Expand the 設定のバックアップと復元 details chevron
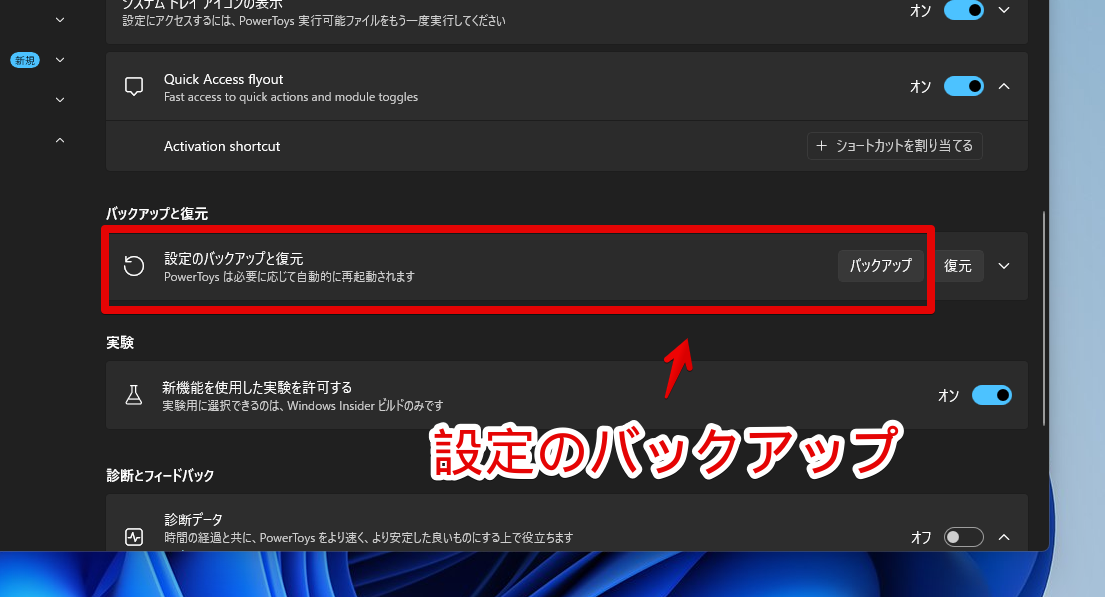The width and height of the screenshot is (1105, 597). pyautogui.click(x=1005, y=266)
